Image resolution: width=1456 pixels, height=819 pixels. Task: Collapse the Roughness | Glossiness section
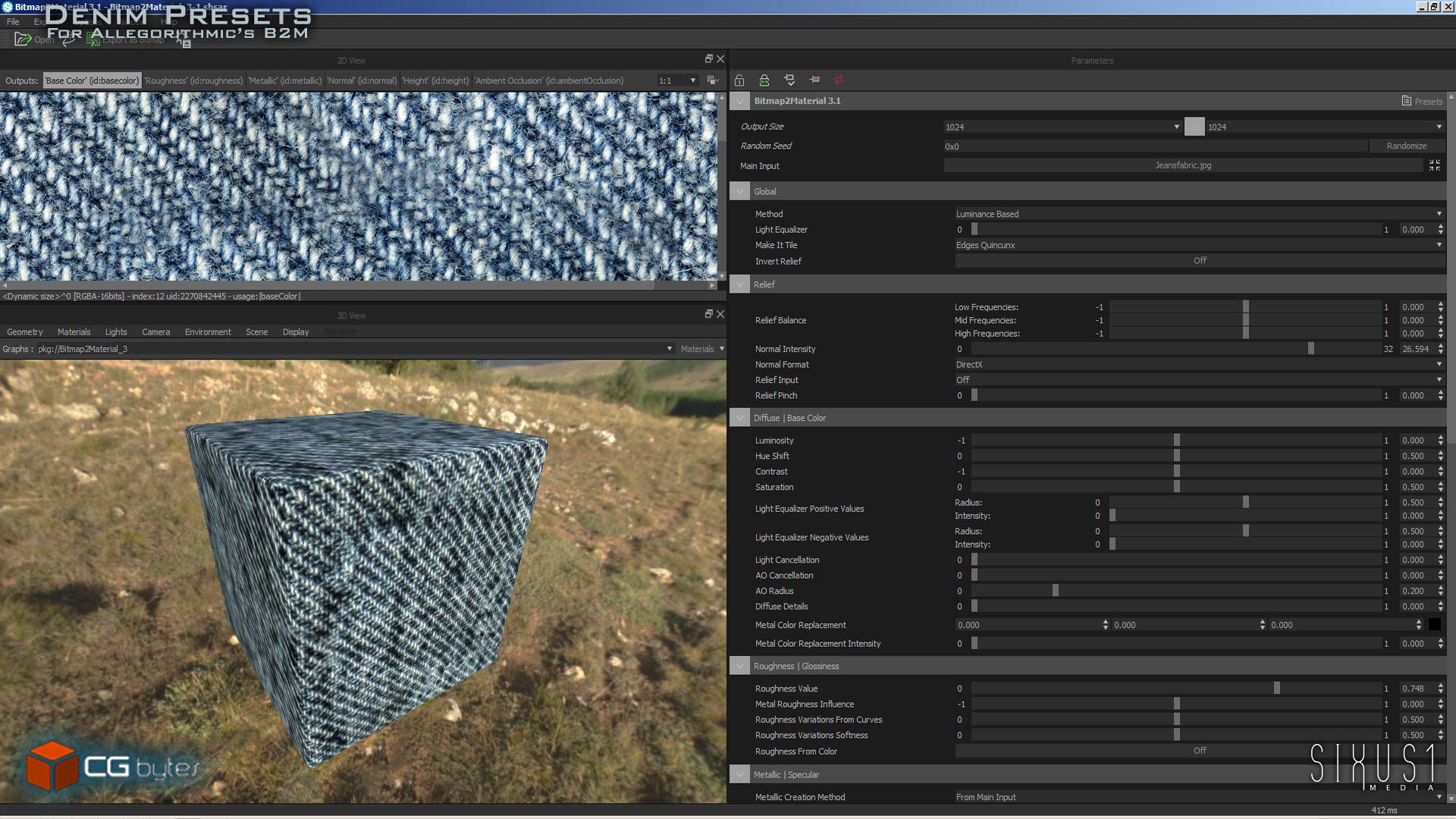click(x=740, y=666)
